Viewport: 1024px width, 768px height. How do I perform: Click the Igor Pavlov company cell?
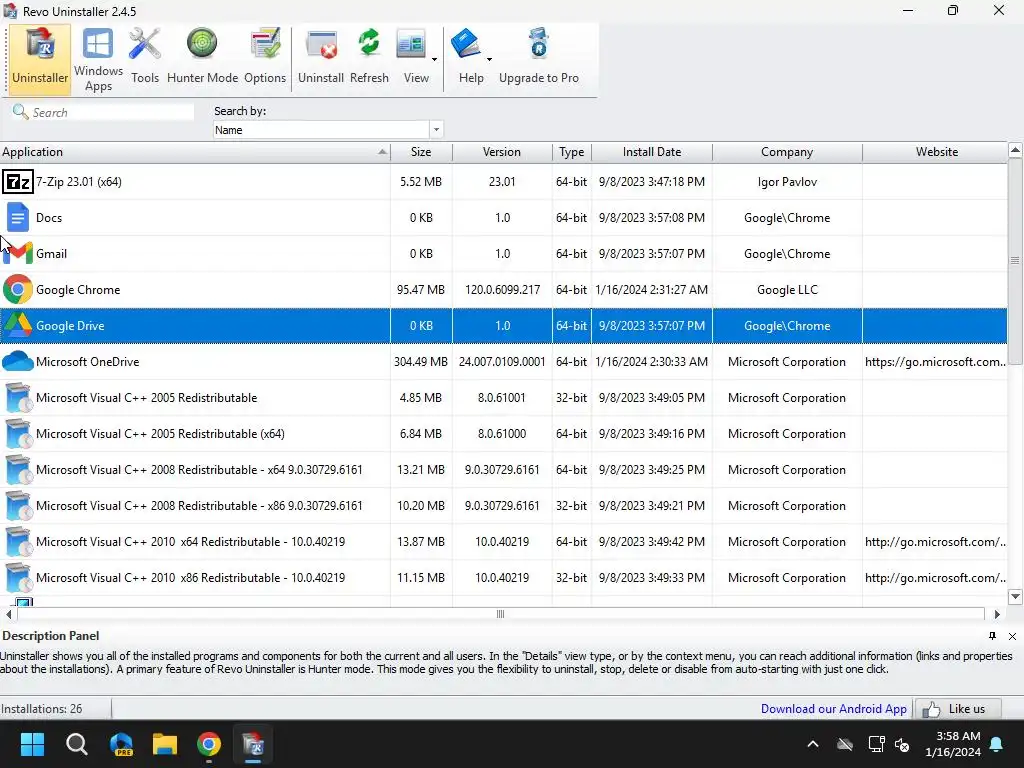787,182
